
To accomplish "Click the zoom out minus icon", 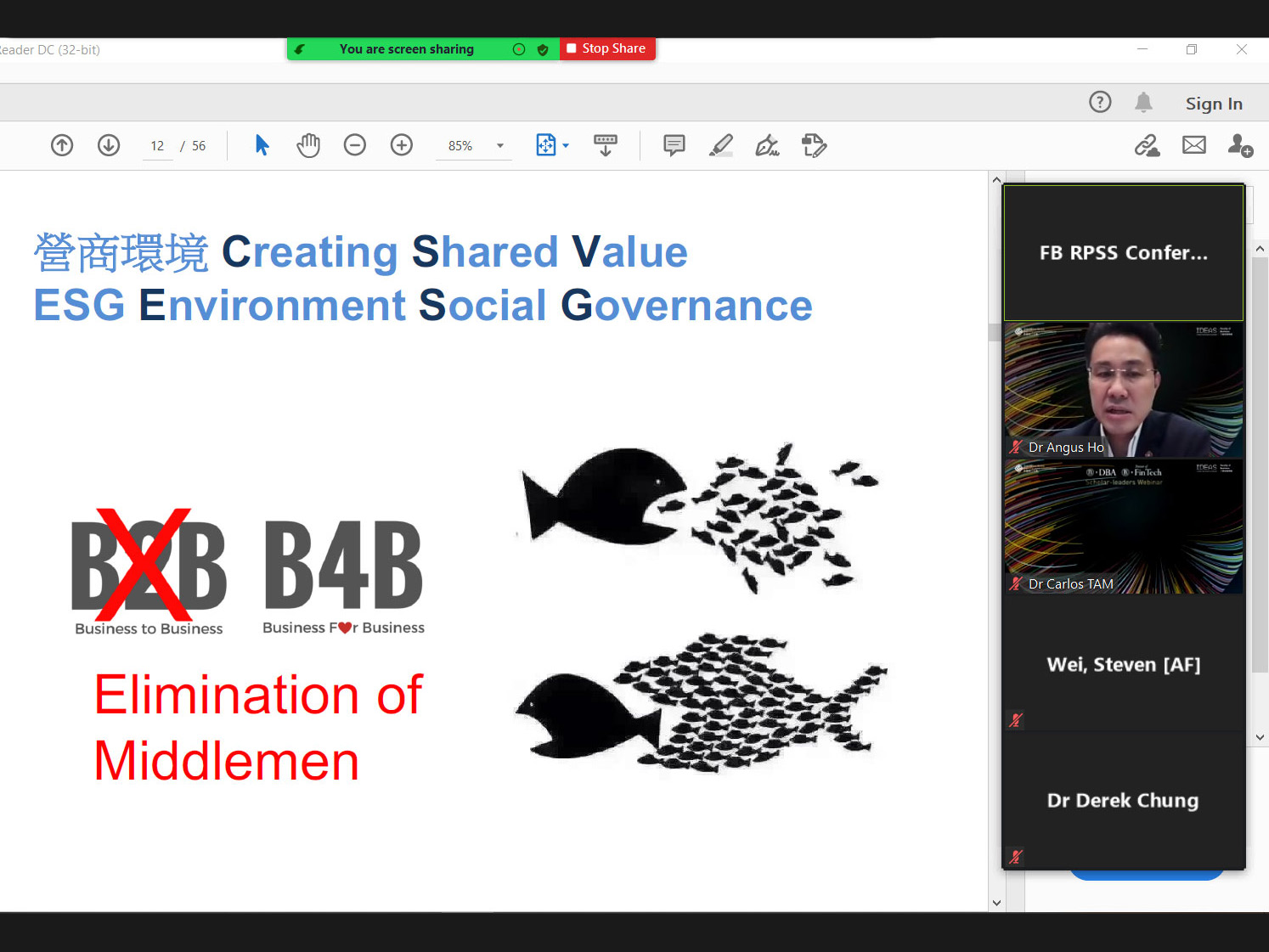I will [354, 145].
